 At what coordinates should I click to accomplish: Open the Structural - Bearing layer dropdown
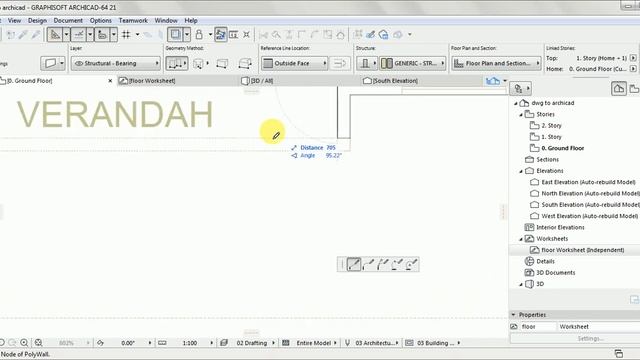click(x=116, y=63)
